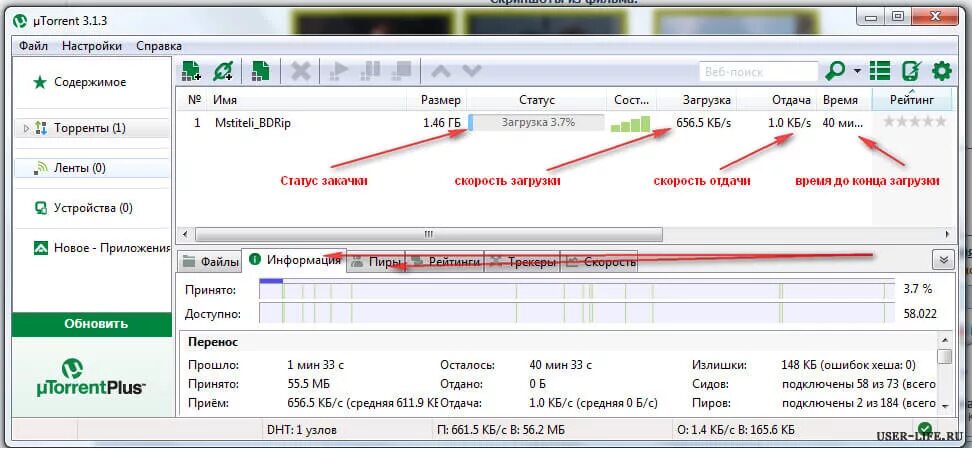Click the DHT: 1 узлов status bar entry

301,429
